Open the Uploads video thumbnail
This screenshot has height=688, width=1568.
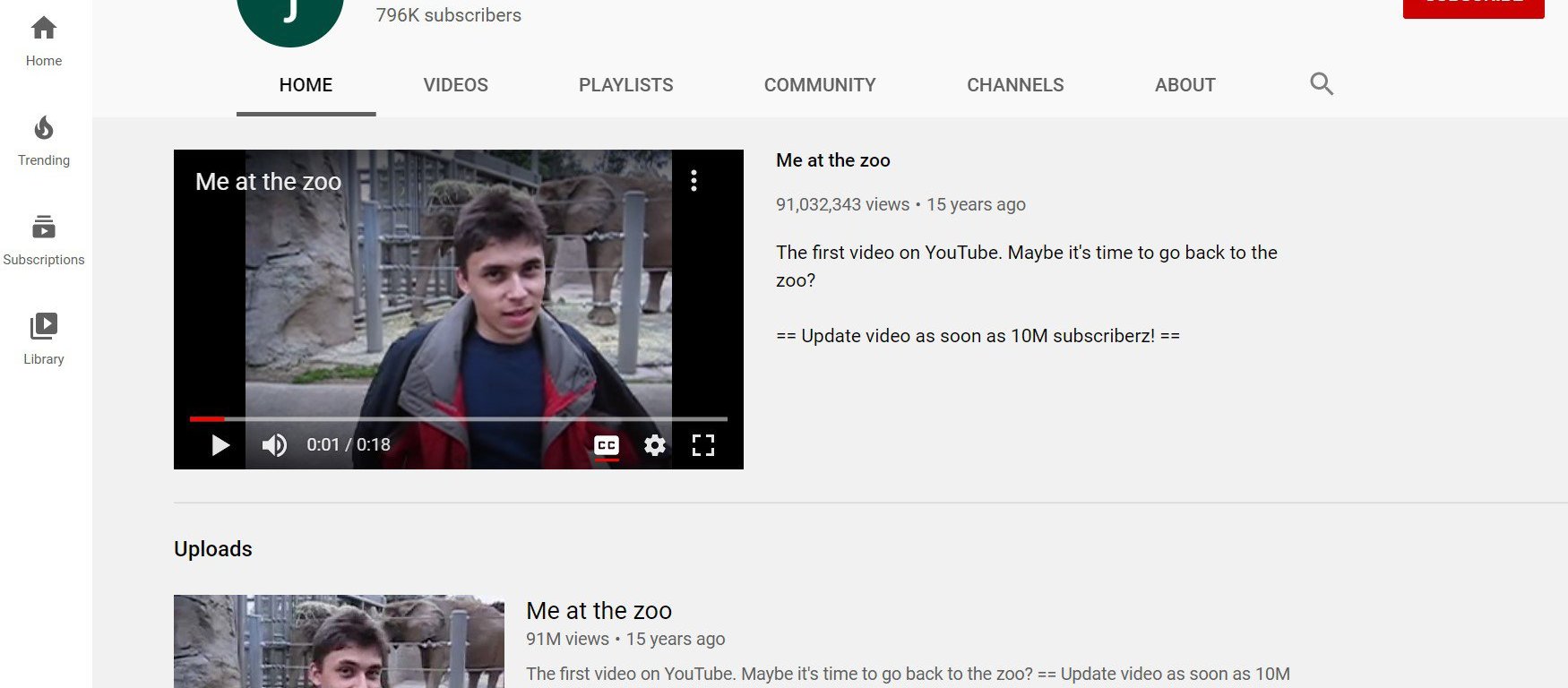pos(339,641)
